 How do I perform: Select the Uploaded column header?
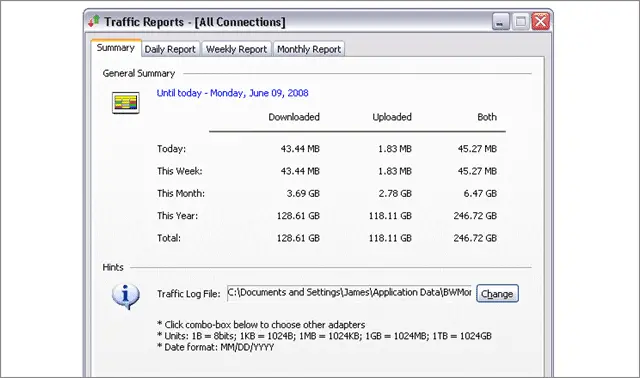392,117
